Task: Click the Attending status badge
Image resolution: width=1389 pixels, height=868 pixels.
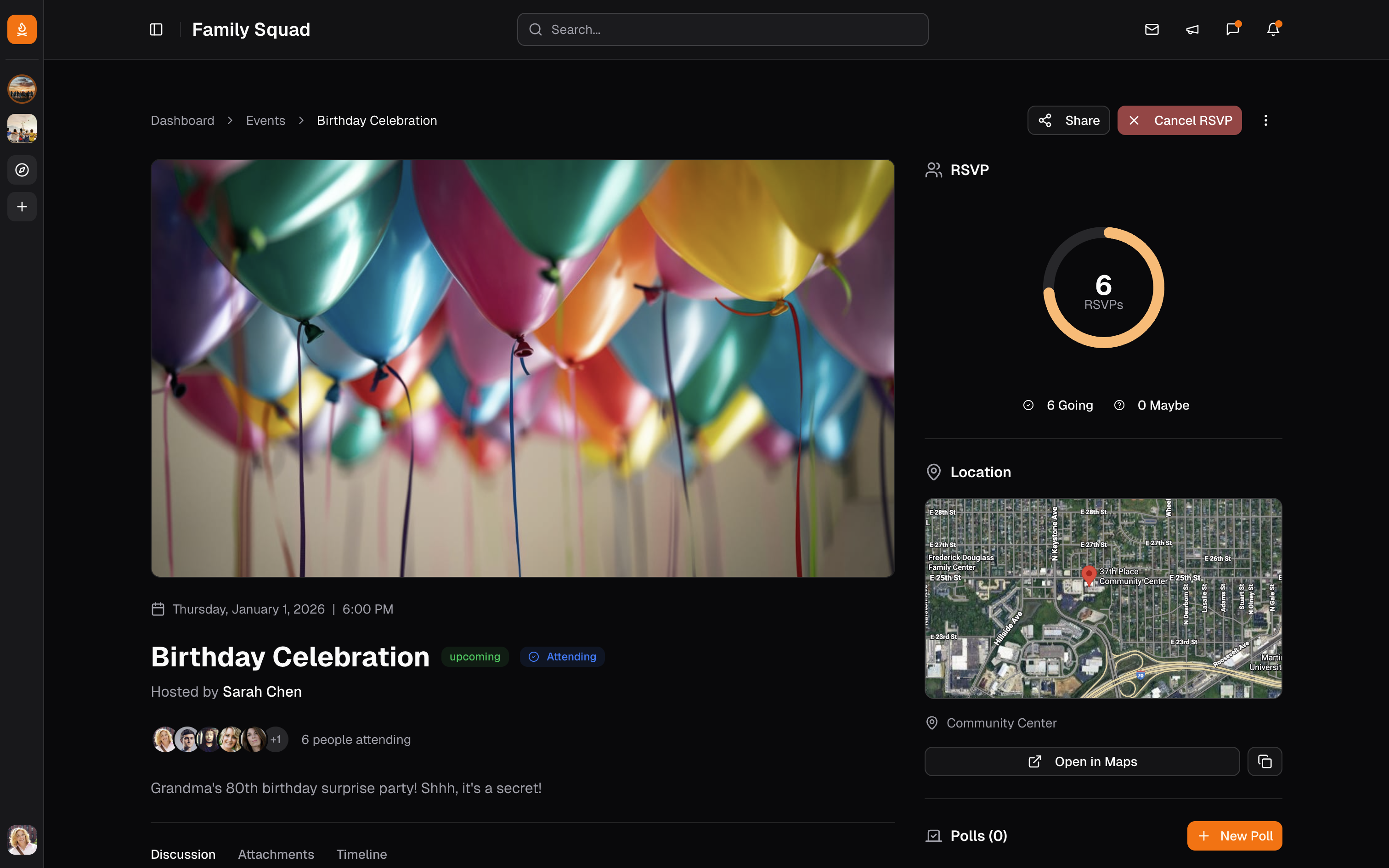Action: point(562,657)
